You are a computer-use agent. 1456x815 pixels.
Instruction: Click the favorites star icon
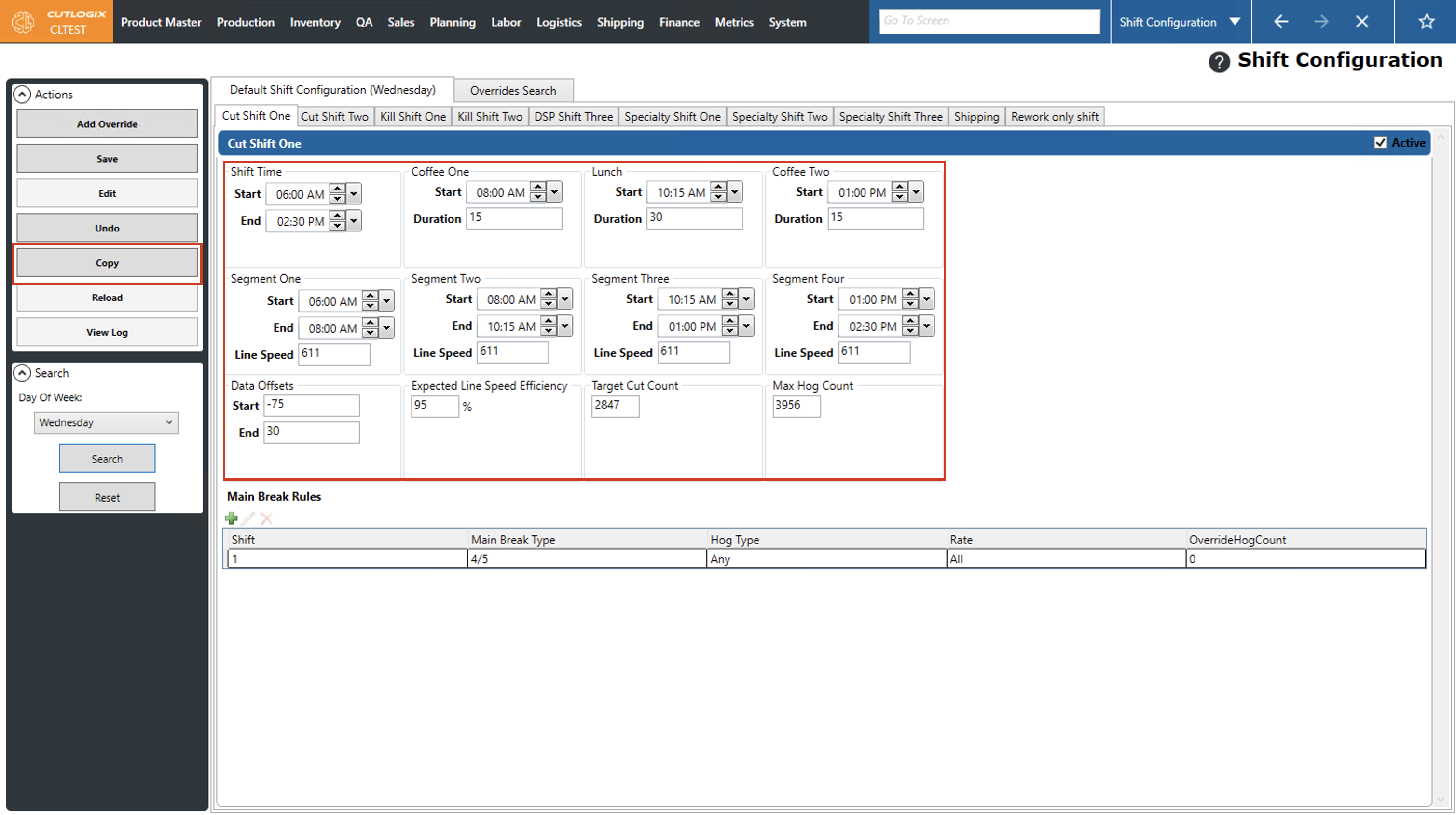tap(1426, 22)
